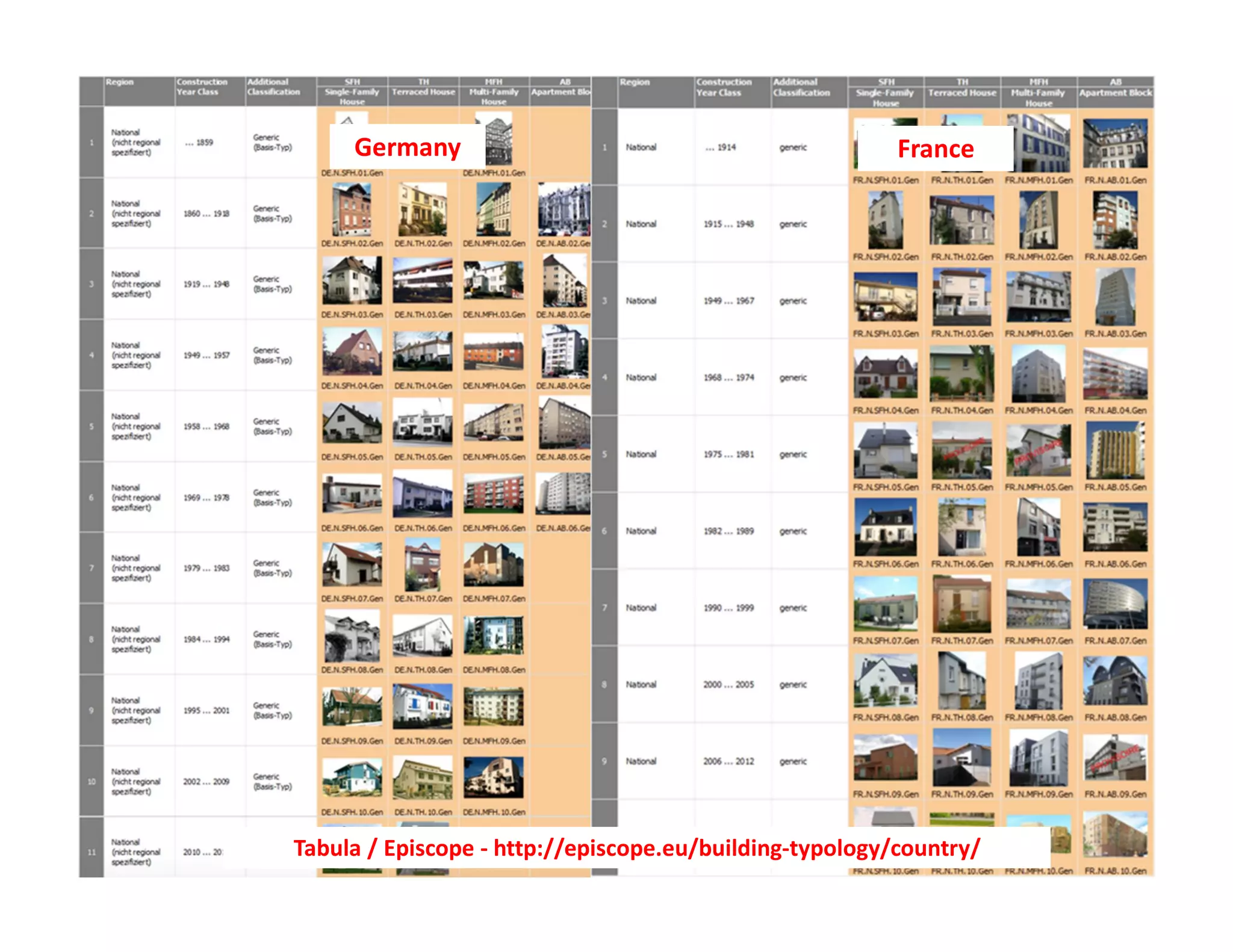Image resolution: width=1233 pixels, height=952 pixels.
Task: Select the FR.N.MFH.09.Gen thumbnail
Action: (x=1039, y=757)
